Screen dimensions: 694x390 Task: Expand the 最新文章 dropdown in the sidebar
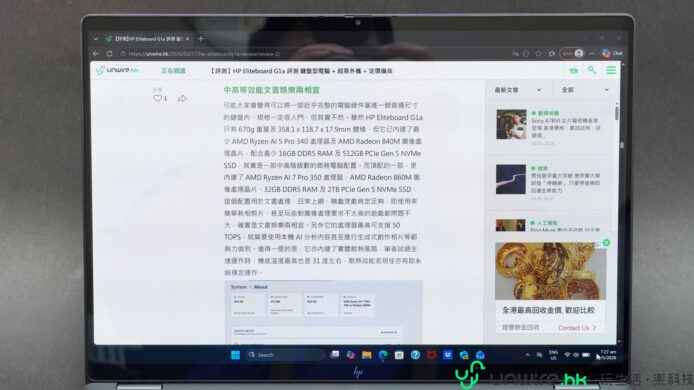517,90
